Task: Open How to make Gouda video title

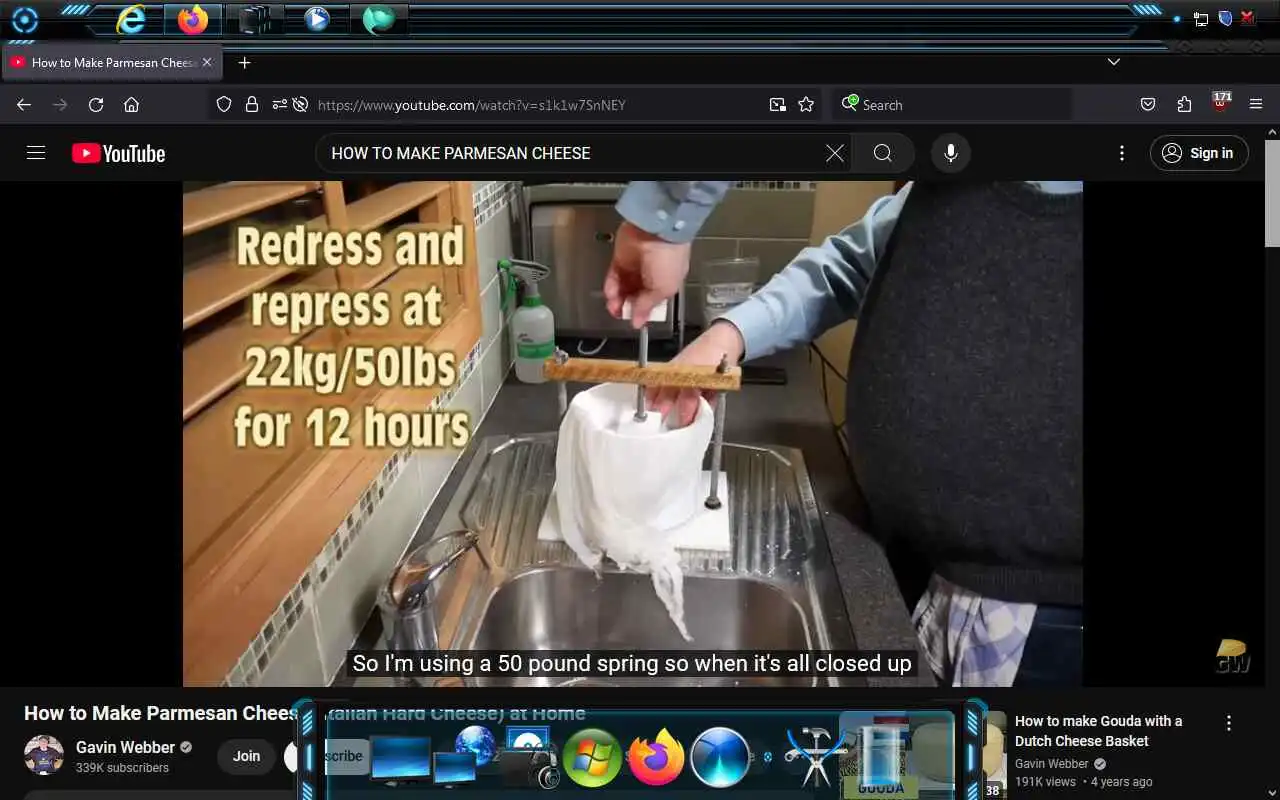Action: [1098, 731]
